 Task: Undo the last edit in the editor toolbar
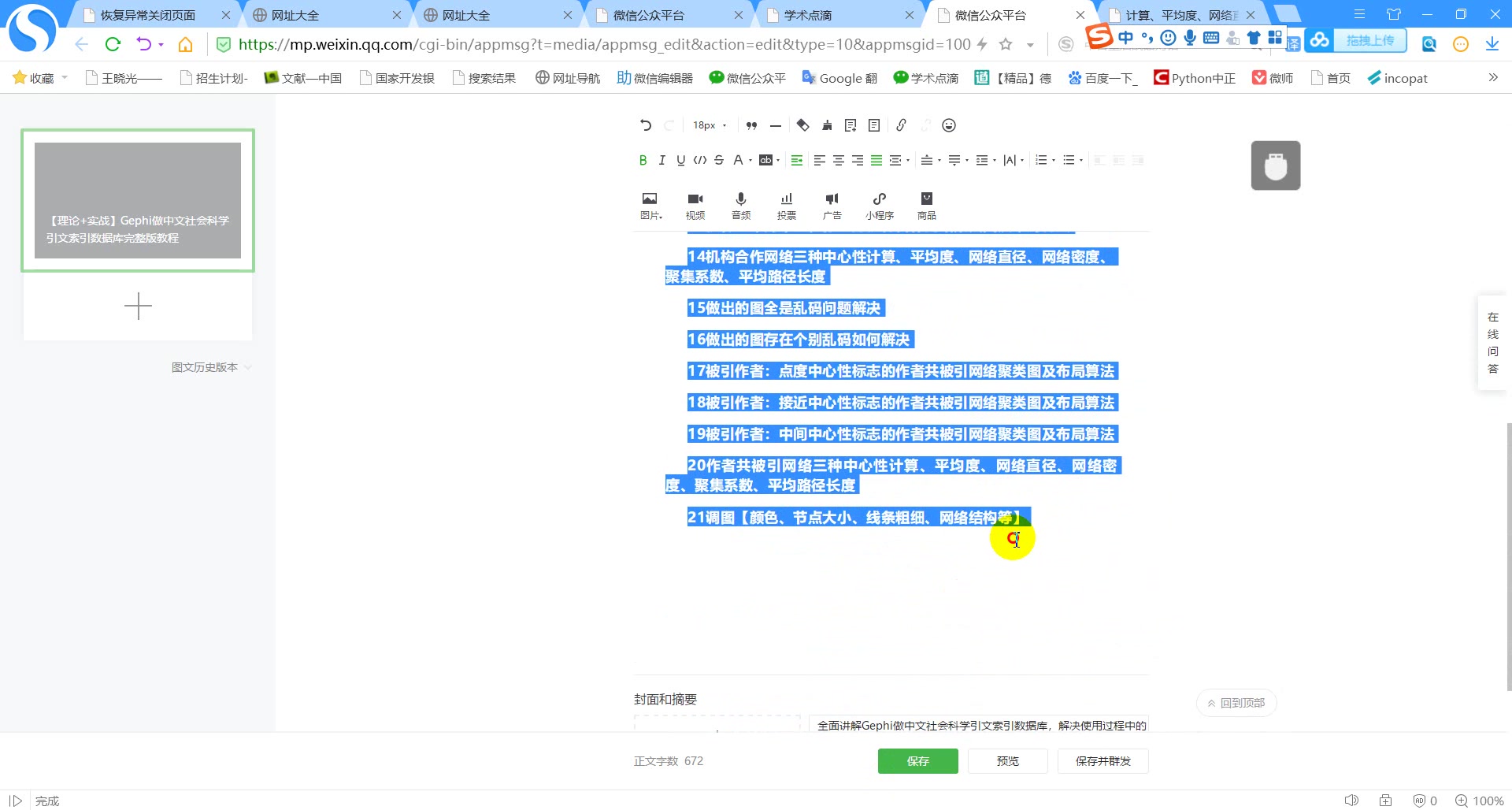coord(646,125)
